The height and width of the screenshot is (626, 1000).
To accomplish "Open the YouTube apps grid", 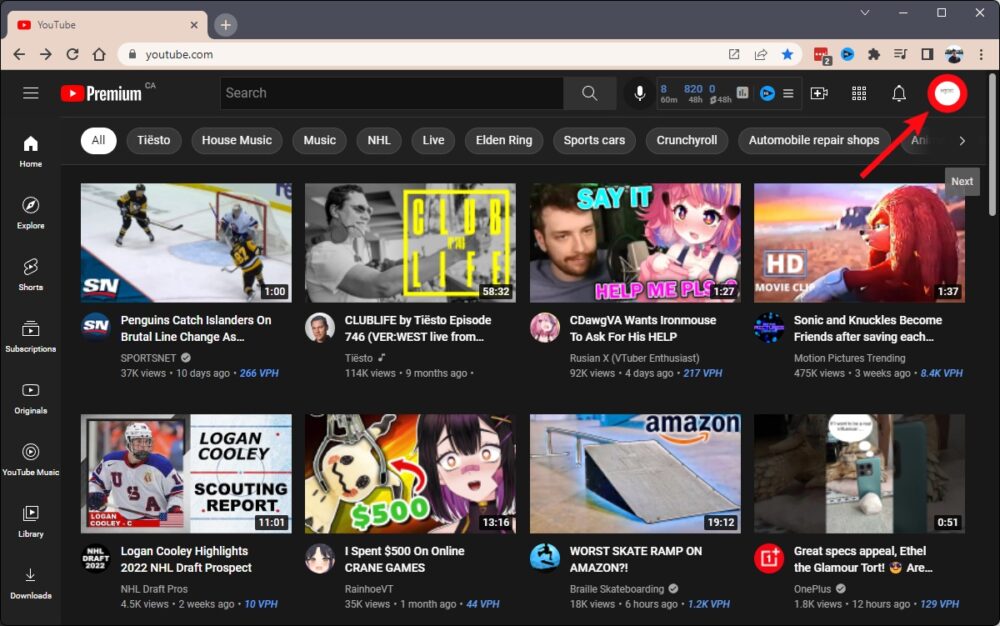I will [859, 93].
